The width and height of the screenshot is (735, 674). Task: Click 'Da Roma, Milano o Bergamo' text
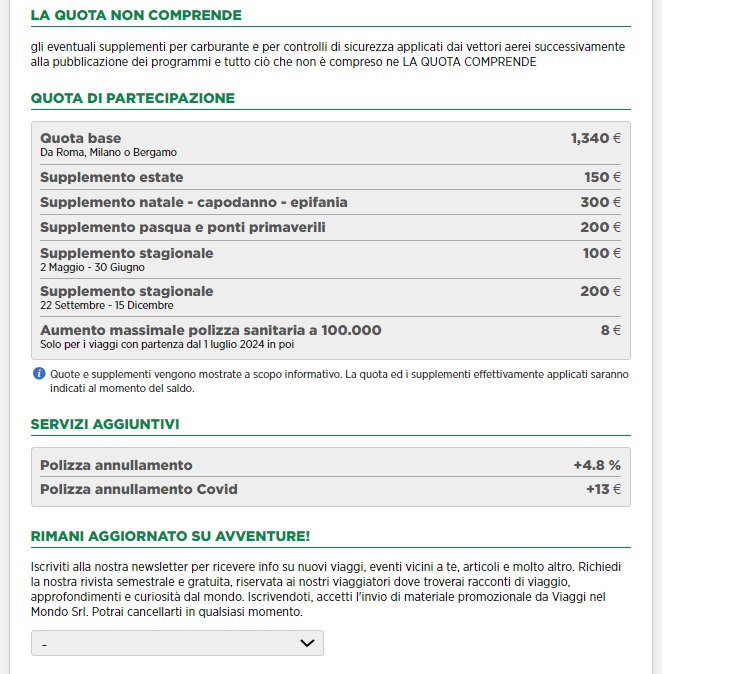tap(108, 152)
